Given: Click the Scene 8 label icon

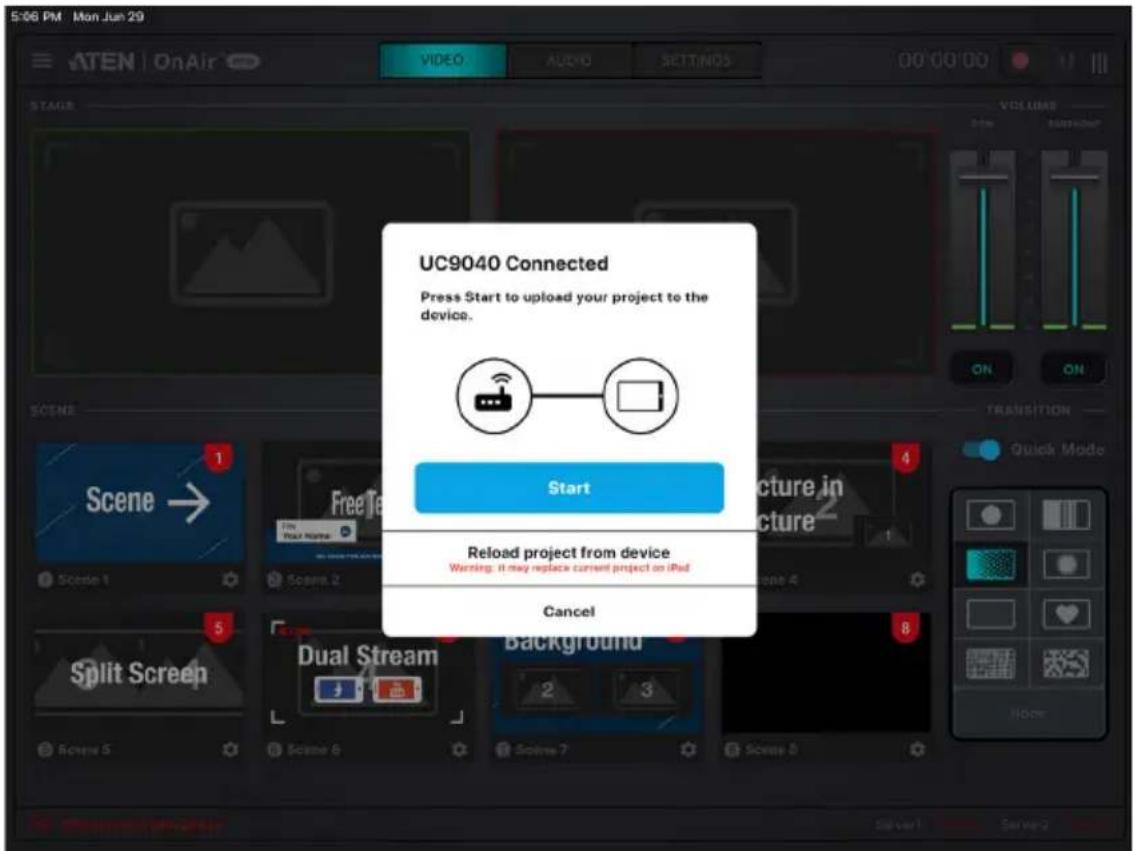Looking at the screenshot, I should click(x=732, y=750).
